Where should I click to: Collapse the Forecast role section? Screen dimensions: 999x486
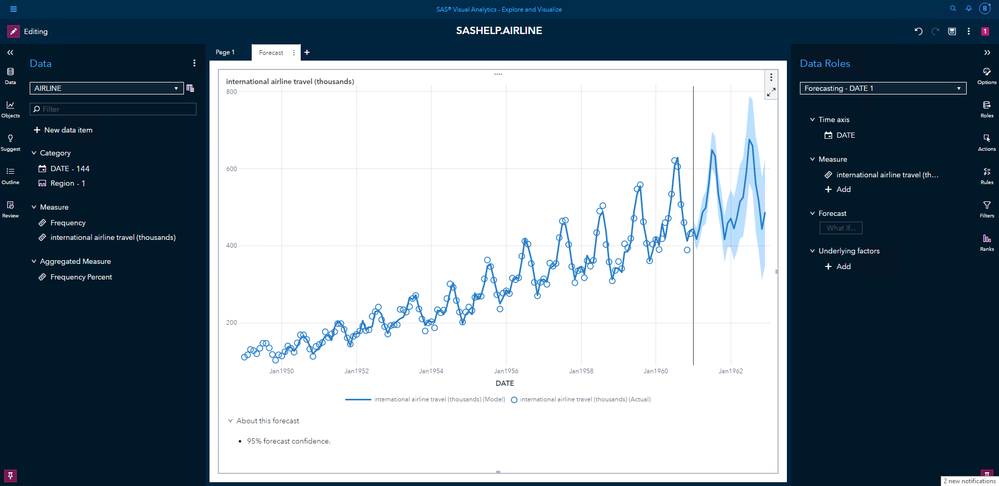pos(812,213)
